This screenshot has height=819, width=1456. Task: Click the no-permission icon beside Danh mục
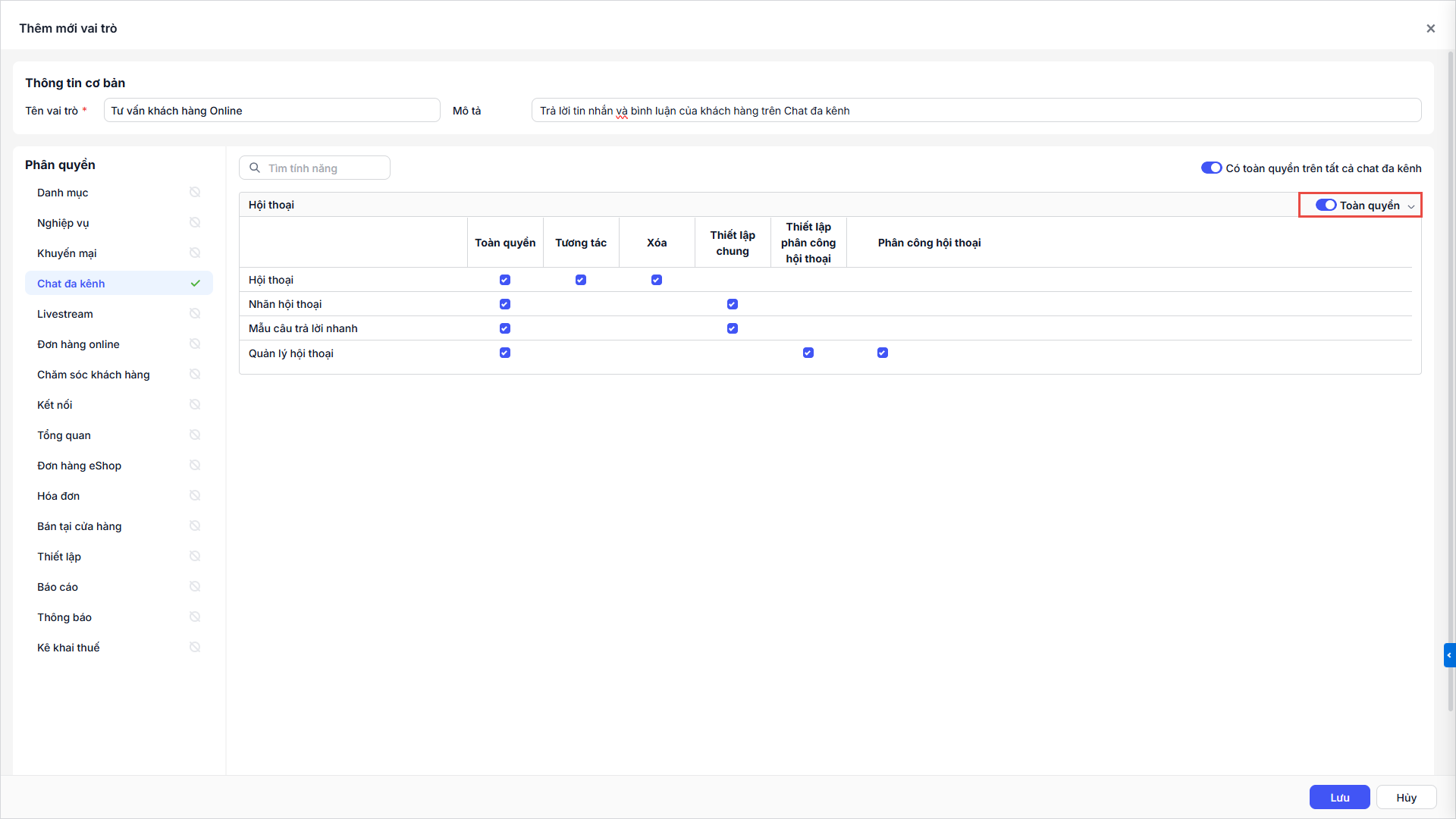pyautogui.click(x=195, y=193)
